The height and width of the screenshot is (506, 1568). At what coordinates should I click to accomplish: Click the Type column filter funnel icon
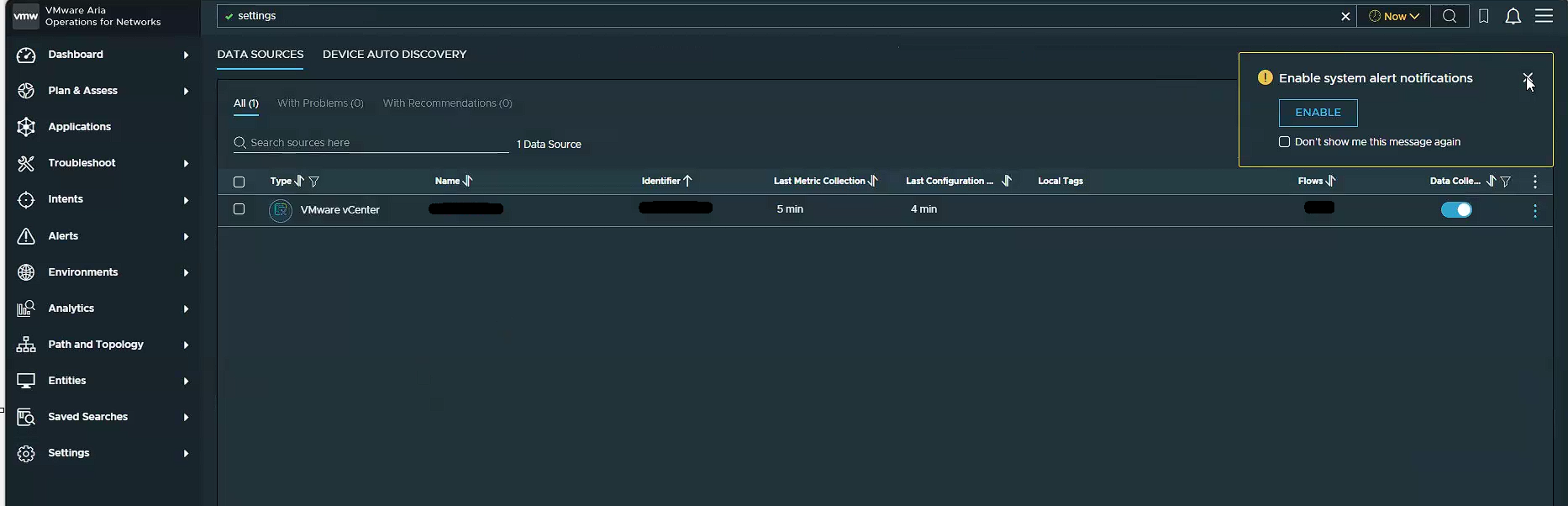pyautogui.click(x=313, y=182)
